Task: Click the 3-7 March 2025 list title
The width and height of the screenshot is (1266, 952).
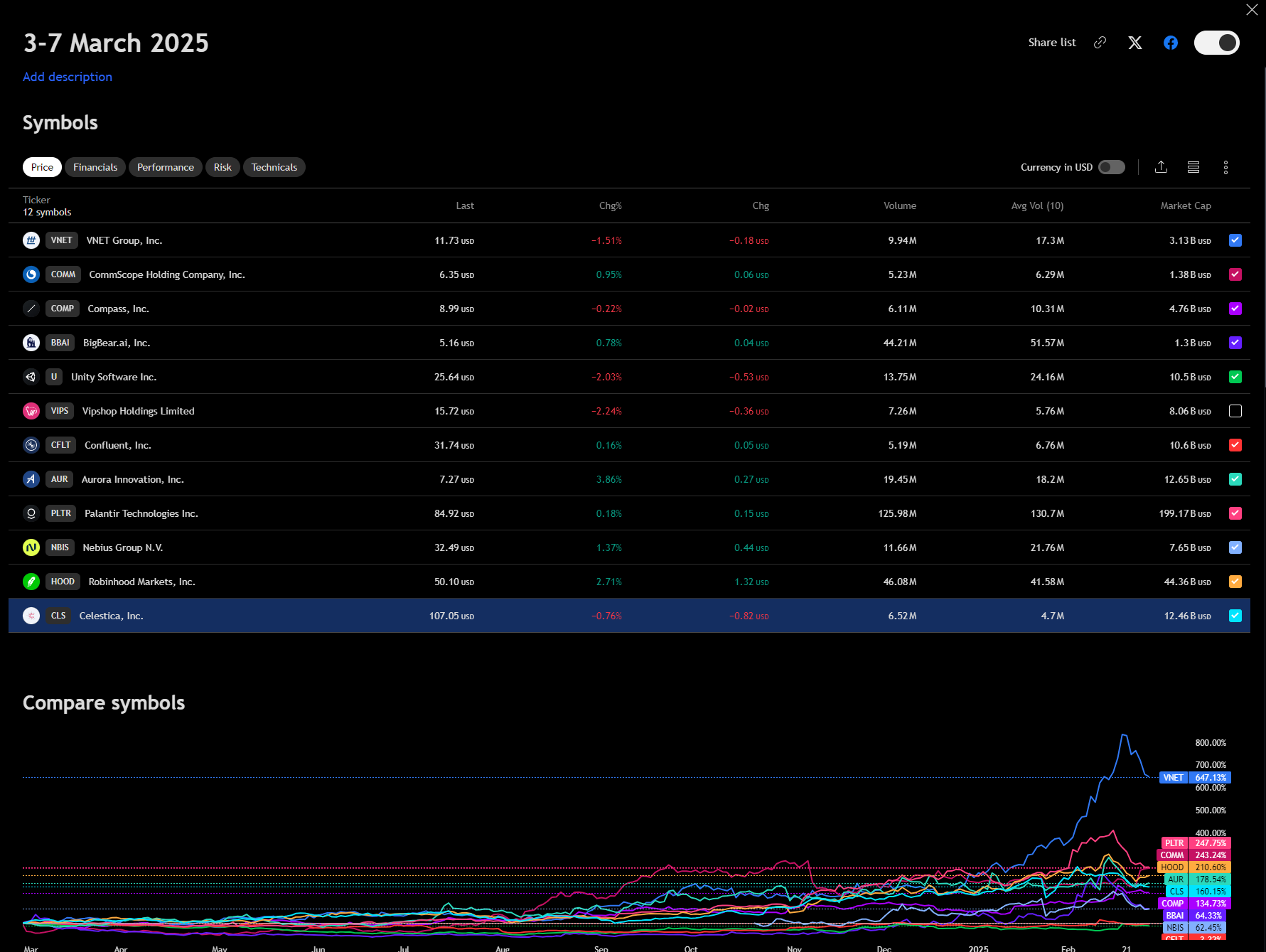Action: coord(116,43)
